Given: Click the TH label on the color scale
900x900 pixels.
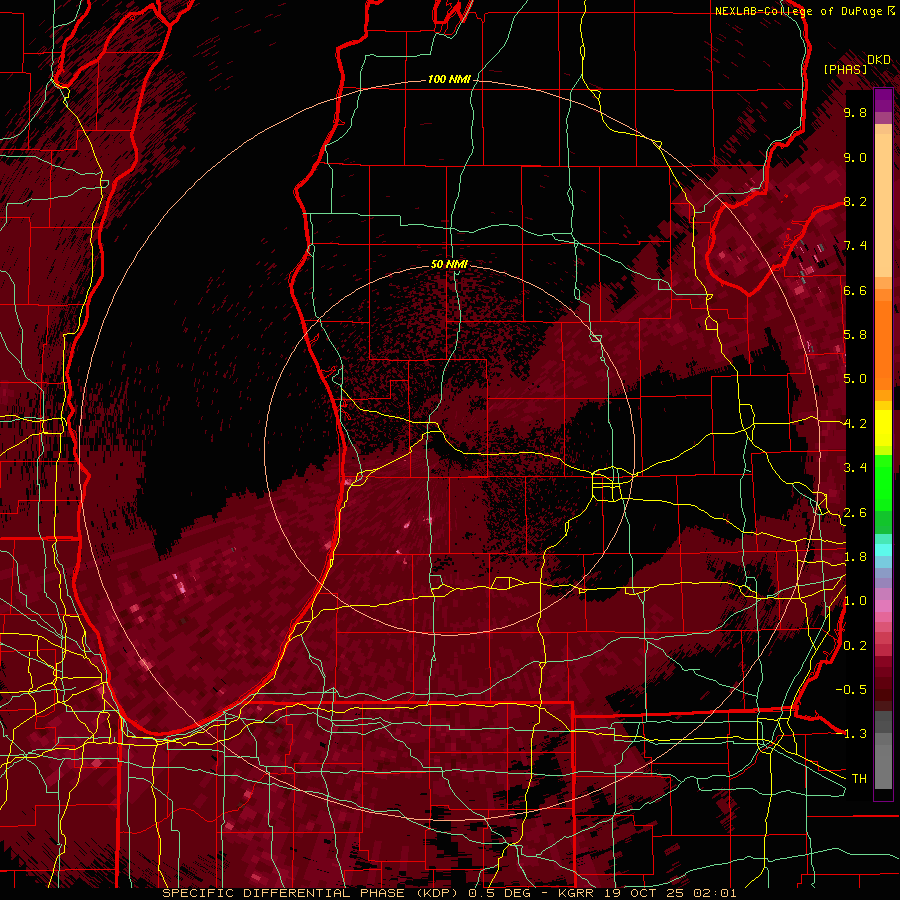Looking at the screenshot, I should coord(859,779).
